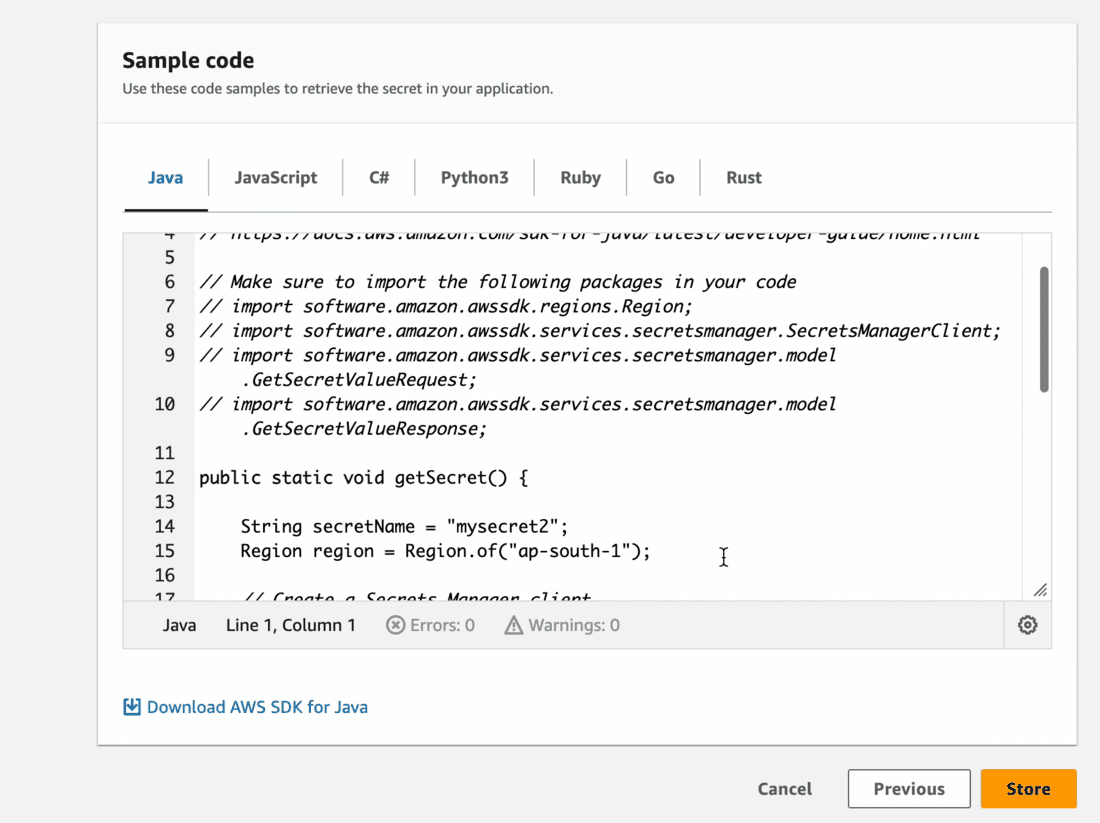This screenshot has height=823, width=1100.
Task: Cancel the secret creation
Action: coord(785,789)
